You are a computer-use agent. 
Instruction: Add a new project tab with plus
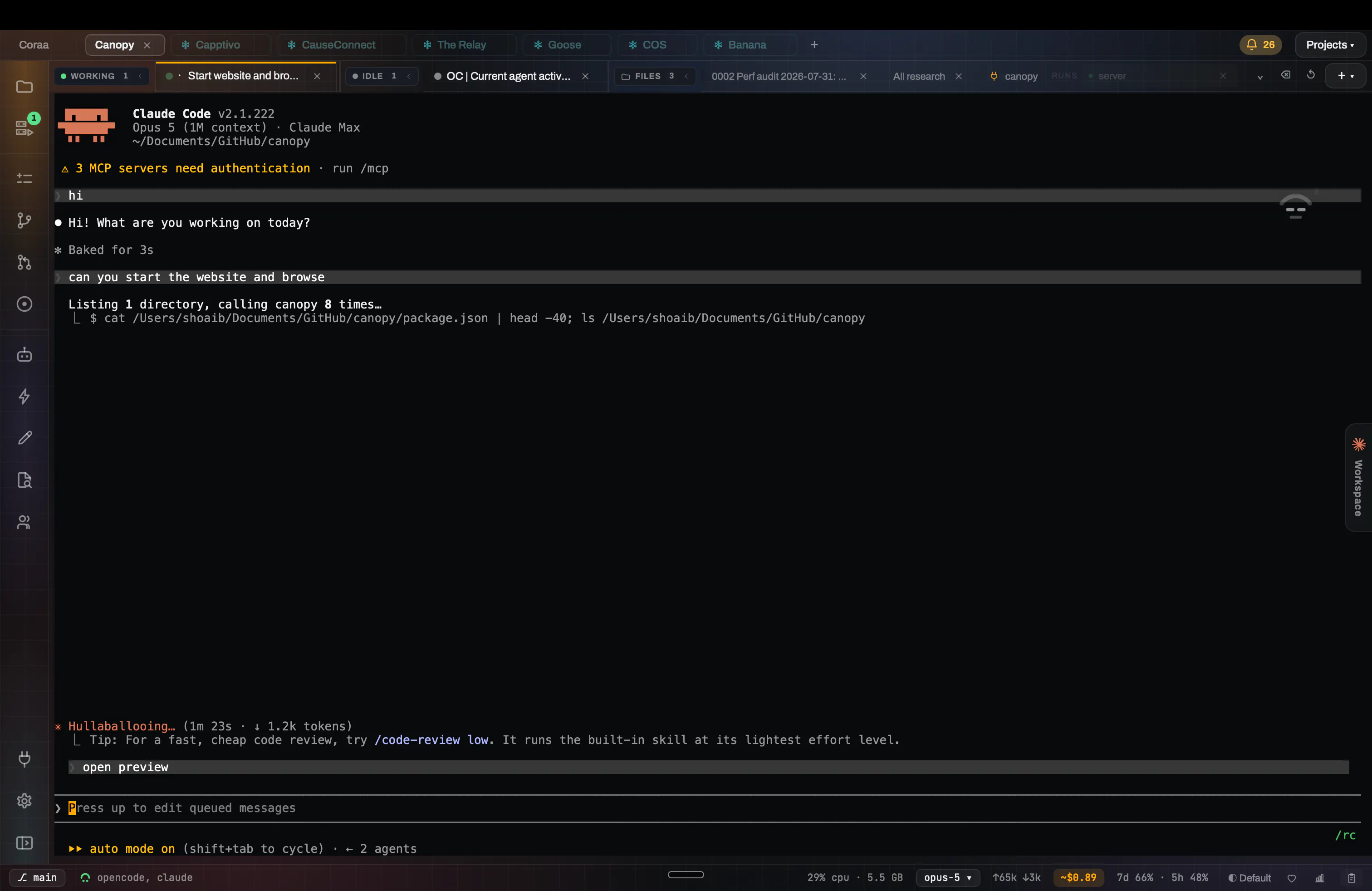pos(814,44)
